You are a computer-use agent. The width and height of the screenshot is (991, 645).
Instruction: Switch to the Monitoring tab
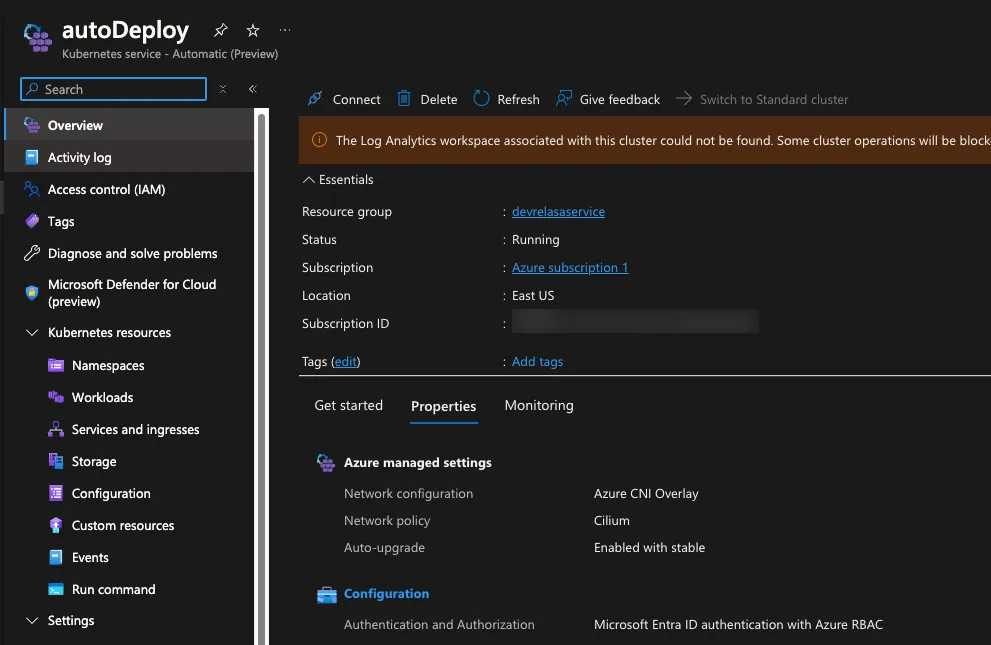pyautogui.click(x=539, y=406)
